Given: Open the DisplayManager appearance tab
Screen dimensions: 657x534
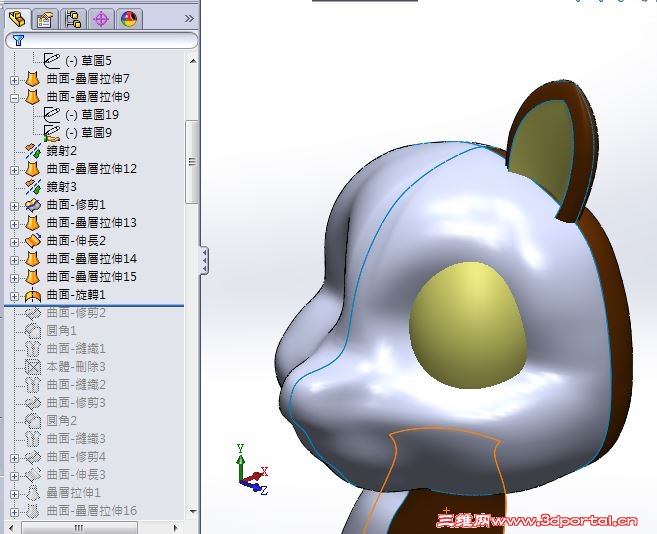Looking at the screenshot, I should tap(129, 19).
